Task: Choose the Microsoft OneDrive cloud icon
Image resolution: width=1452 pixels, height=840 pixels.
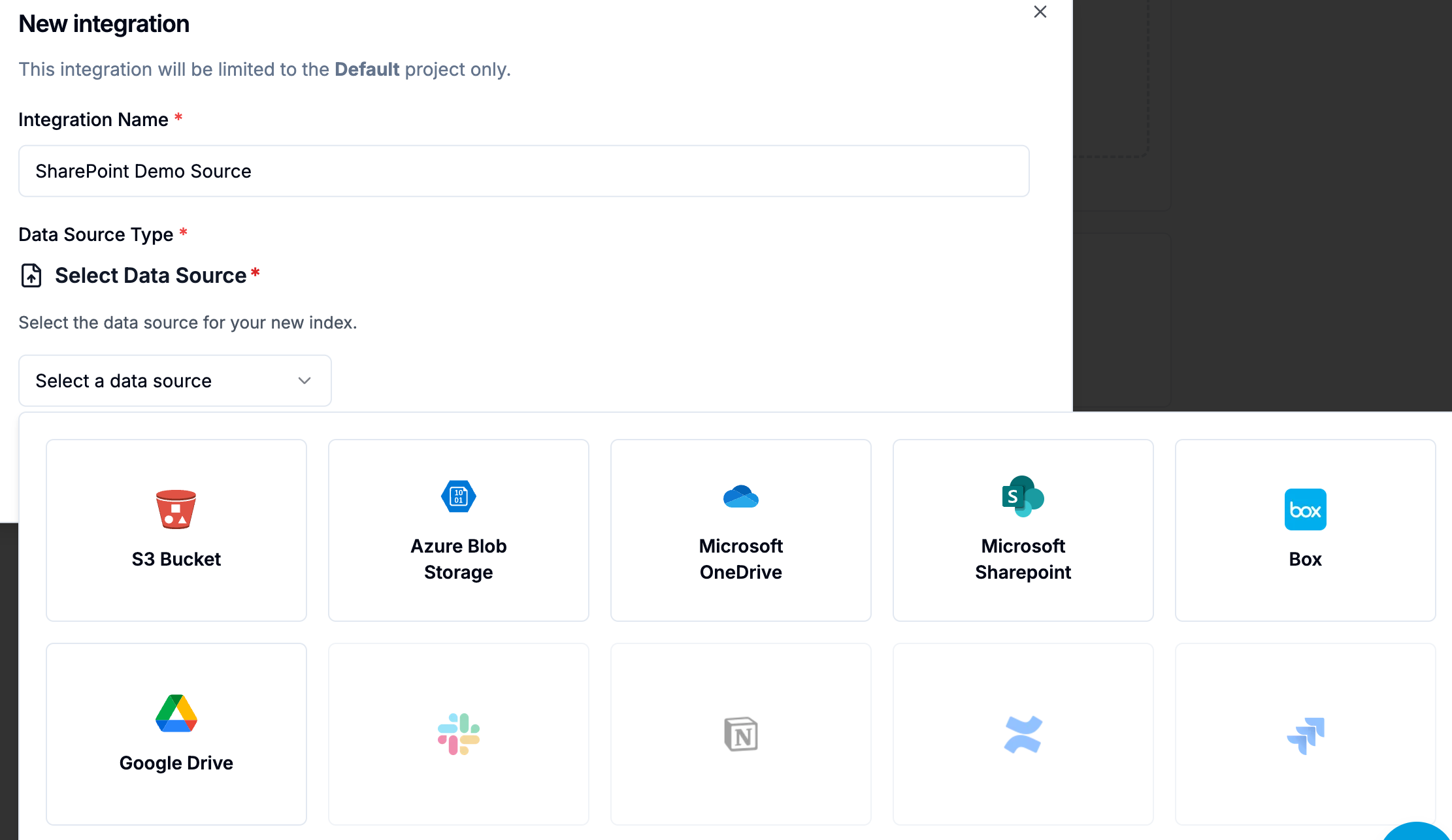Action: (740, 496)
